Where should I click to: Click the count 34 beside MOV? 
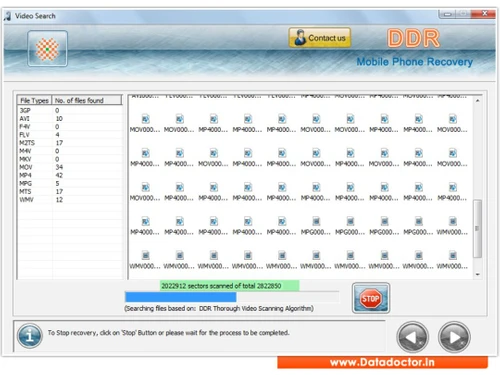tap(59, 167)
